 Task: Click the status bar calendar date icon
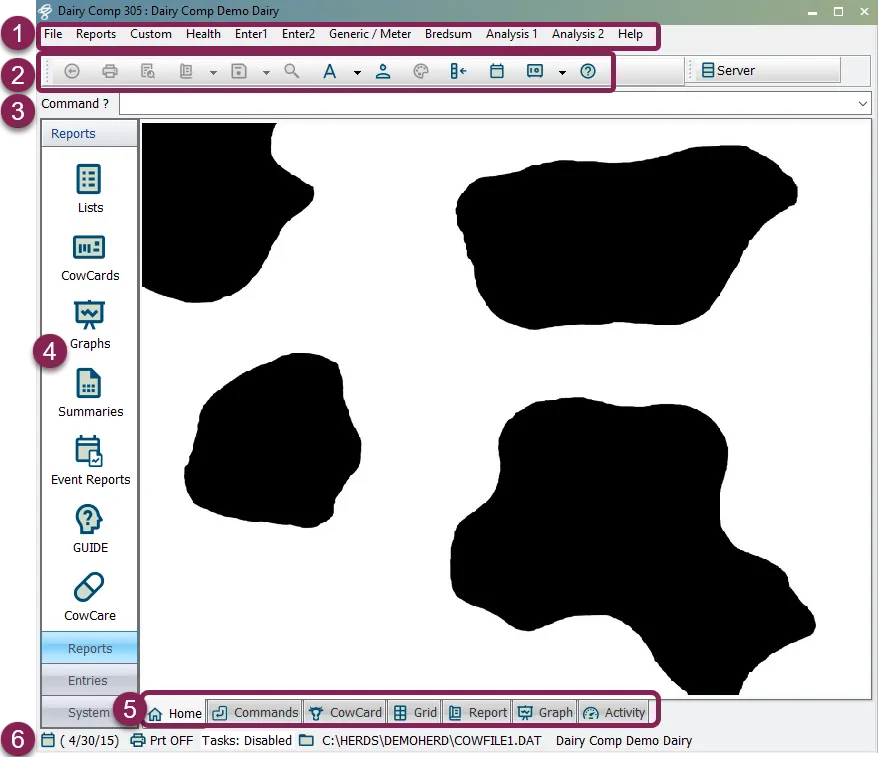(x=48, y=740)
